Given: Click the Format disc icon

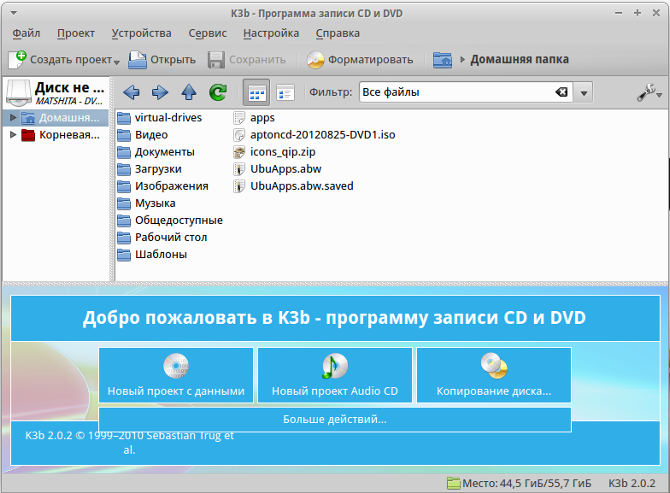Looking at the screenshot, I should [315, 59].
